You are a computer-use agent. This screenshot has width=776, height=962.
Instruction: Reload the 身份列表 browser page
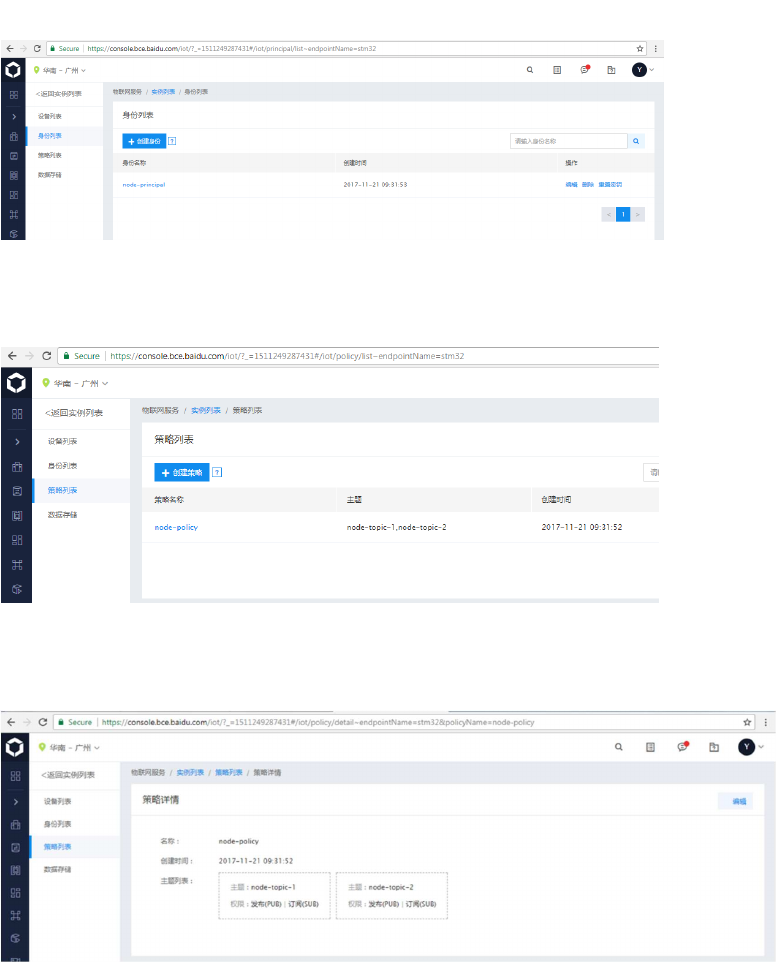click(37, 48)
